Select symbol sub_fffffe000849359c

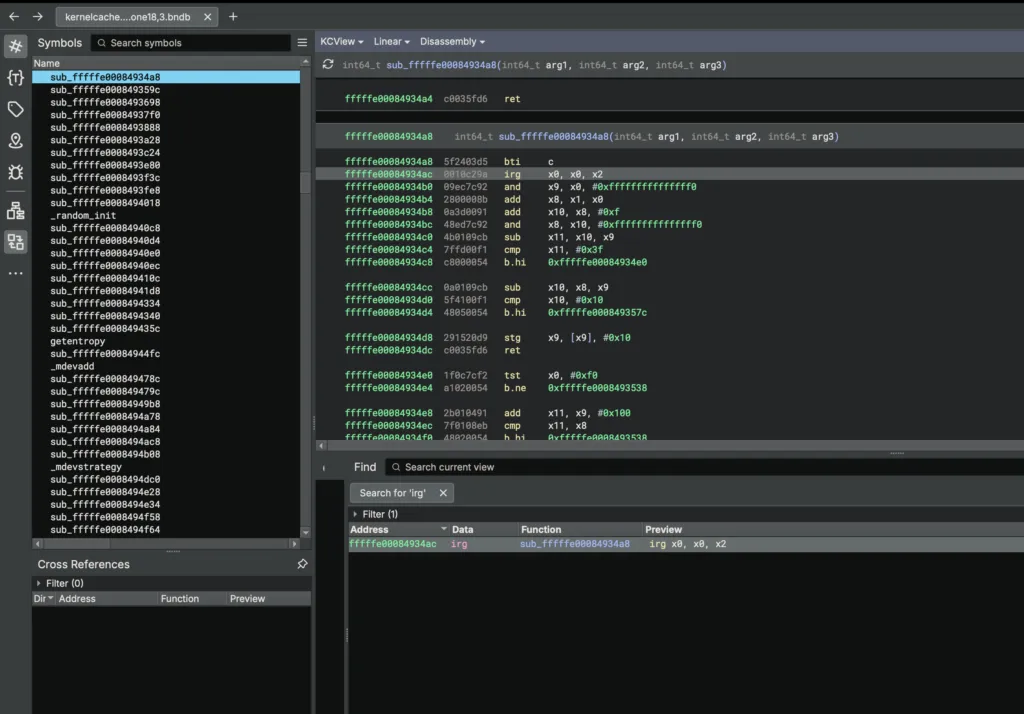point(105,90)
